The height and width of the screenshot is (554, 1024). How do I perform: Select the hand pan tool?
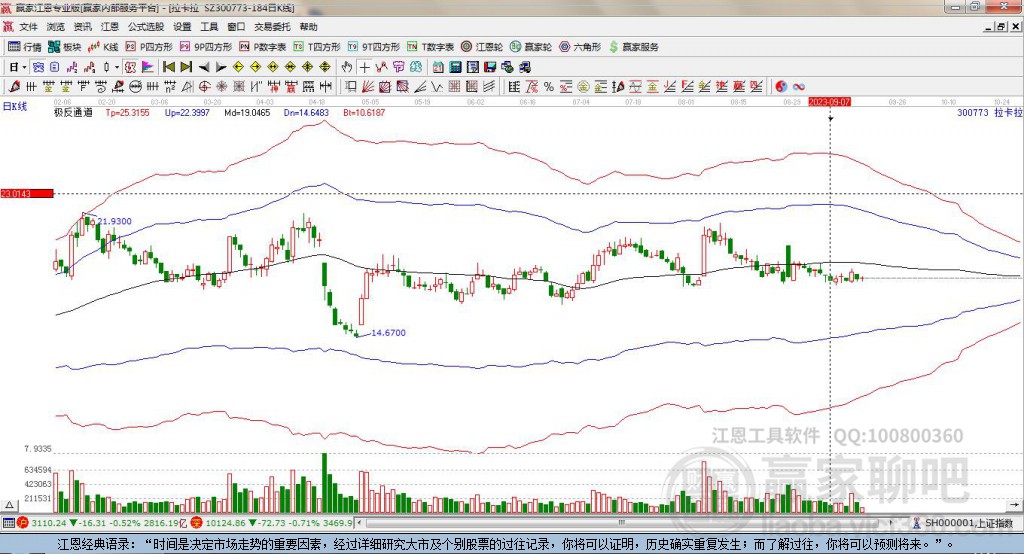point(347,67)
